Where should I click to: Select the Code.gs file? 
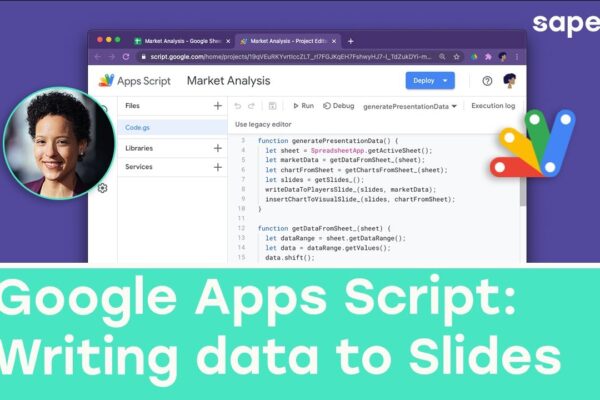pos(172,127)
